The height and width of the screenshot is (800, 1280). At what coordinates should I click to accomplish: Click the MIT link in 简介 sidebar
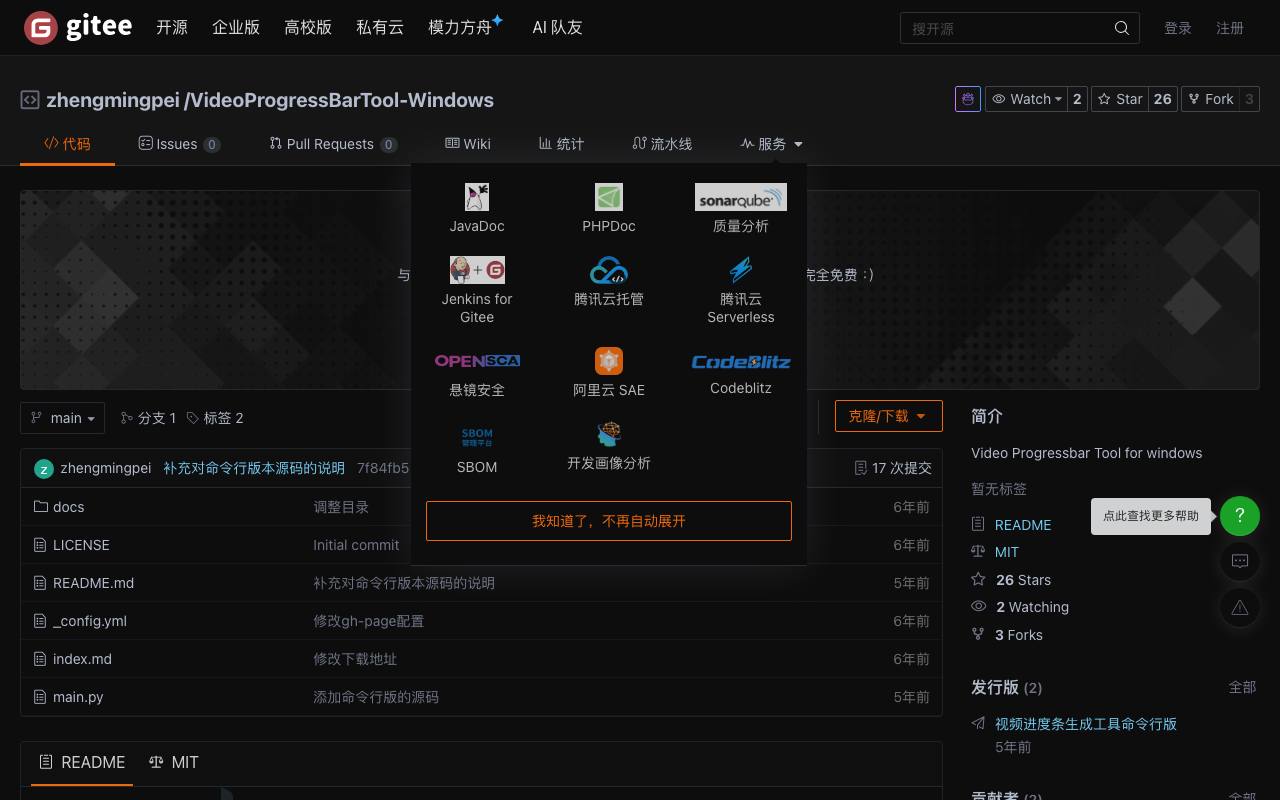(1007, 552)
